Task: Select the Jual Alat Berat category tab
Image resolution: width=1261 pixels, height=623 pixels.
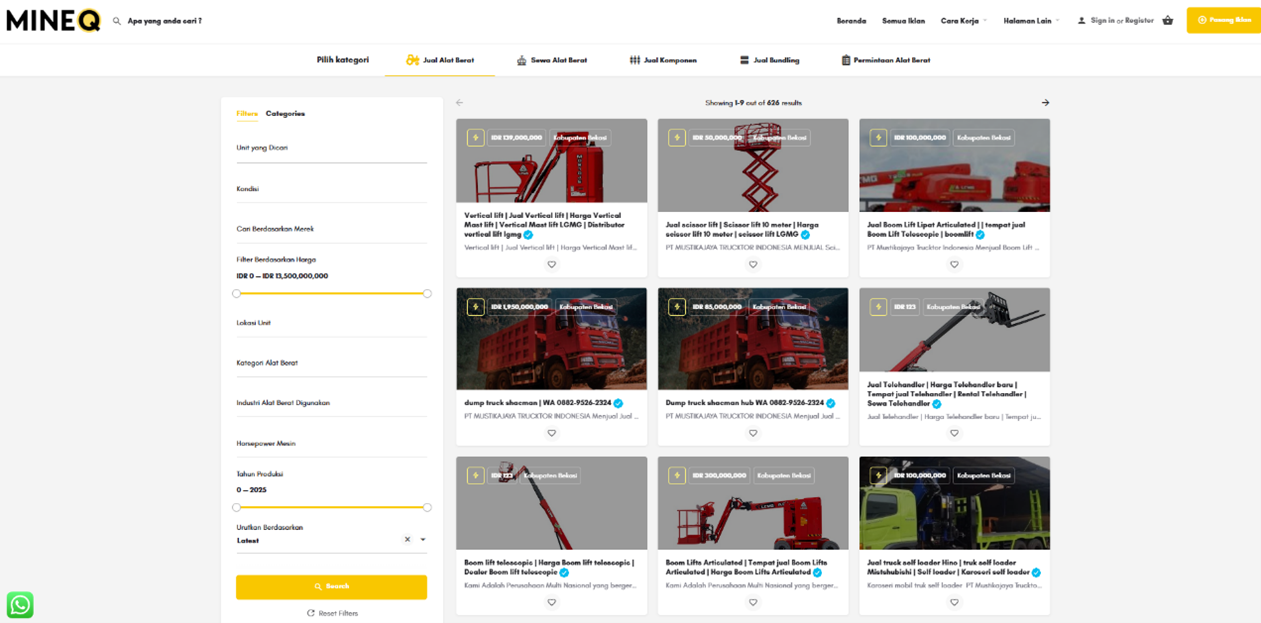Action: pos(440,60)
